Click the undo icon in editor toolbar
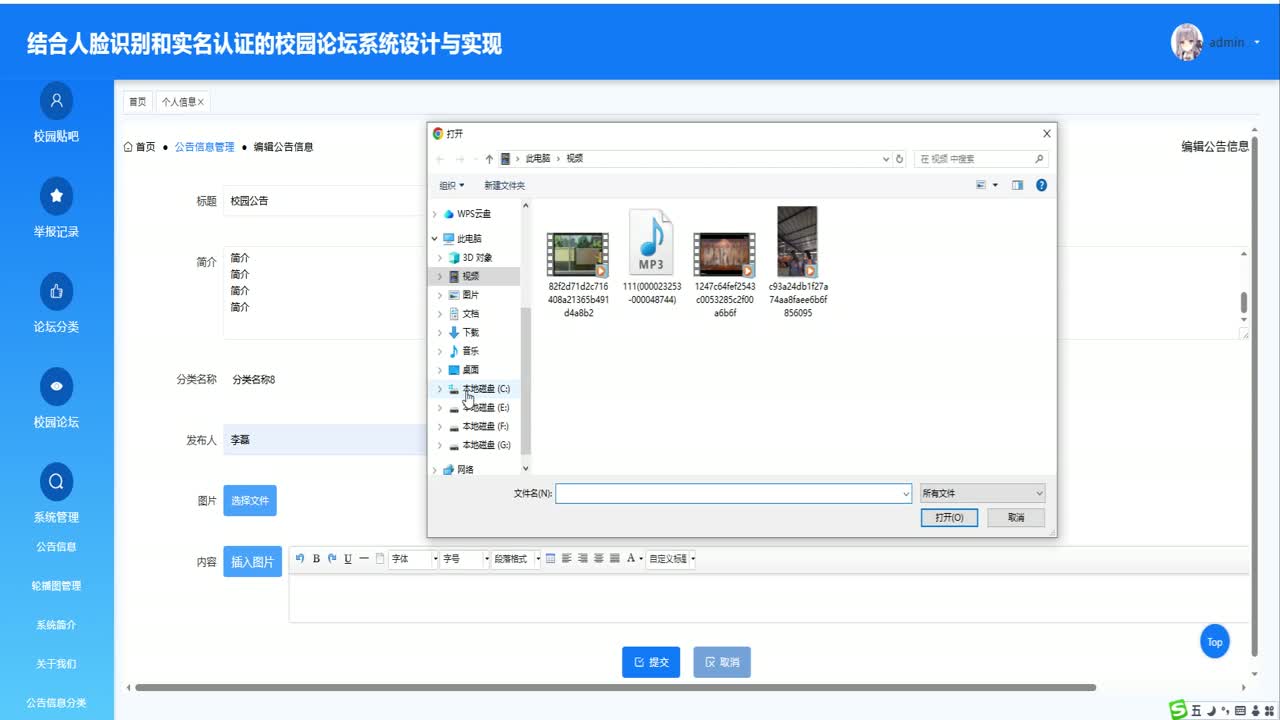 pos(300,558)
